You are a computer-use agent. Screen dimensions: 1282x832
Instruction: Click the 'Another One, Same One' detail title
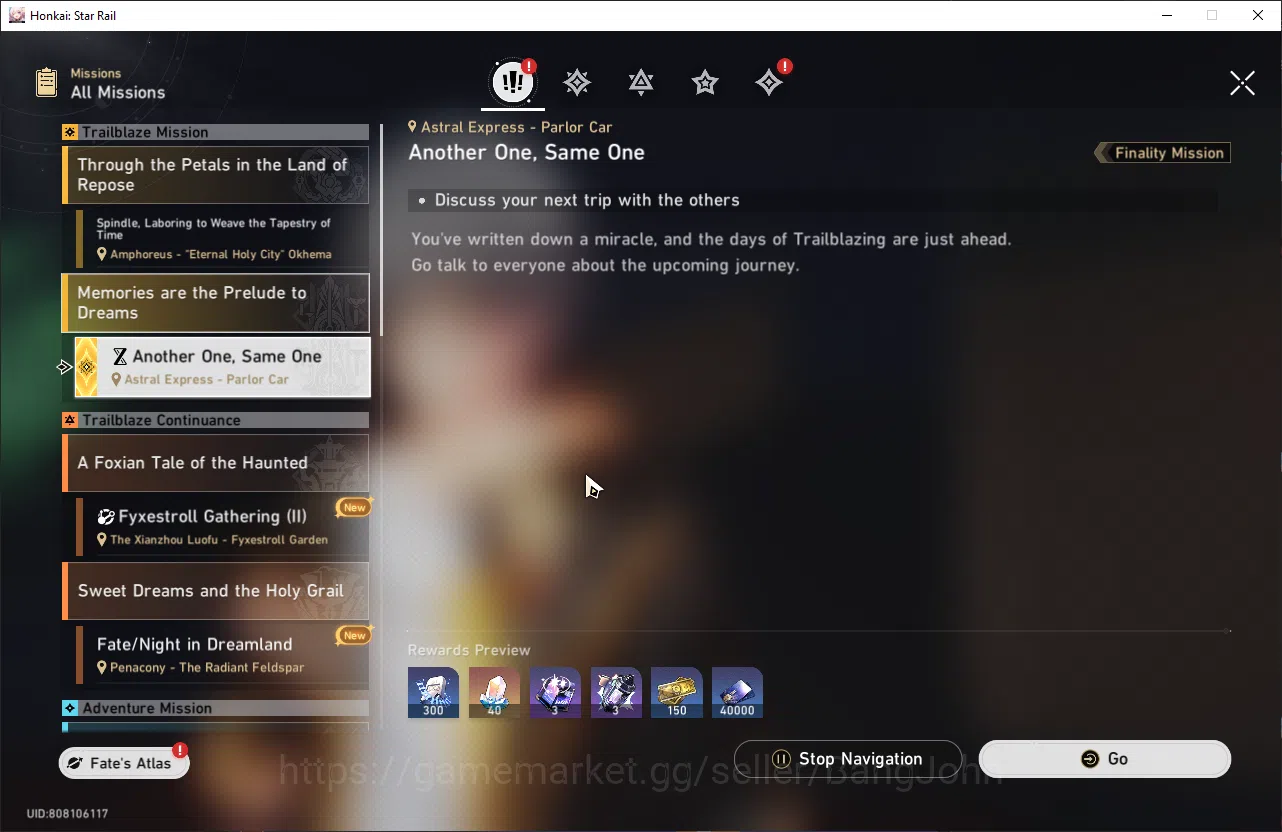pos(526,153)
